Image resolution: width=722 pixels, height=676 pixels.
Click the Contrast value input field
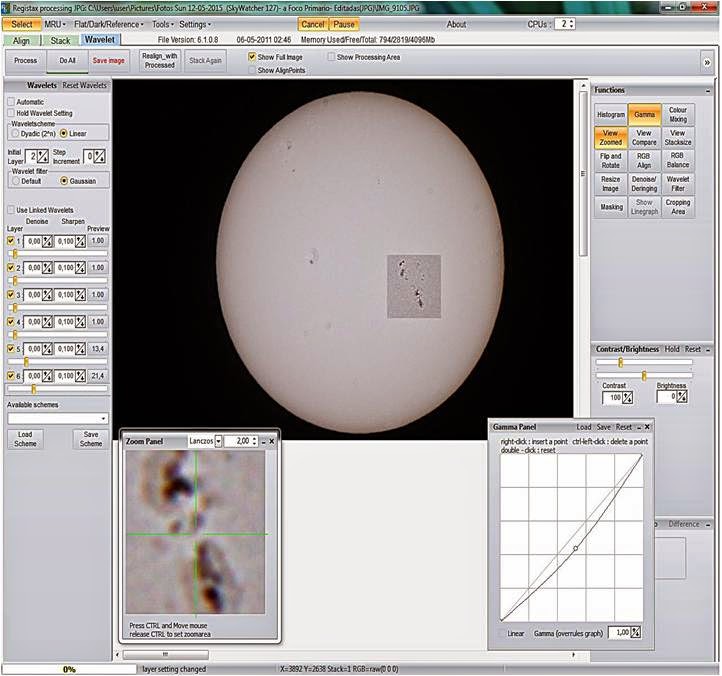611,398
